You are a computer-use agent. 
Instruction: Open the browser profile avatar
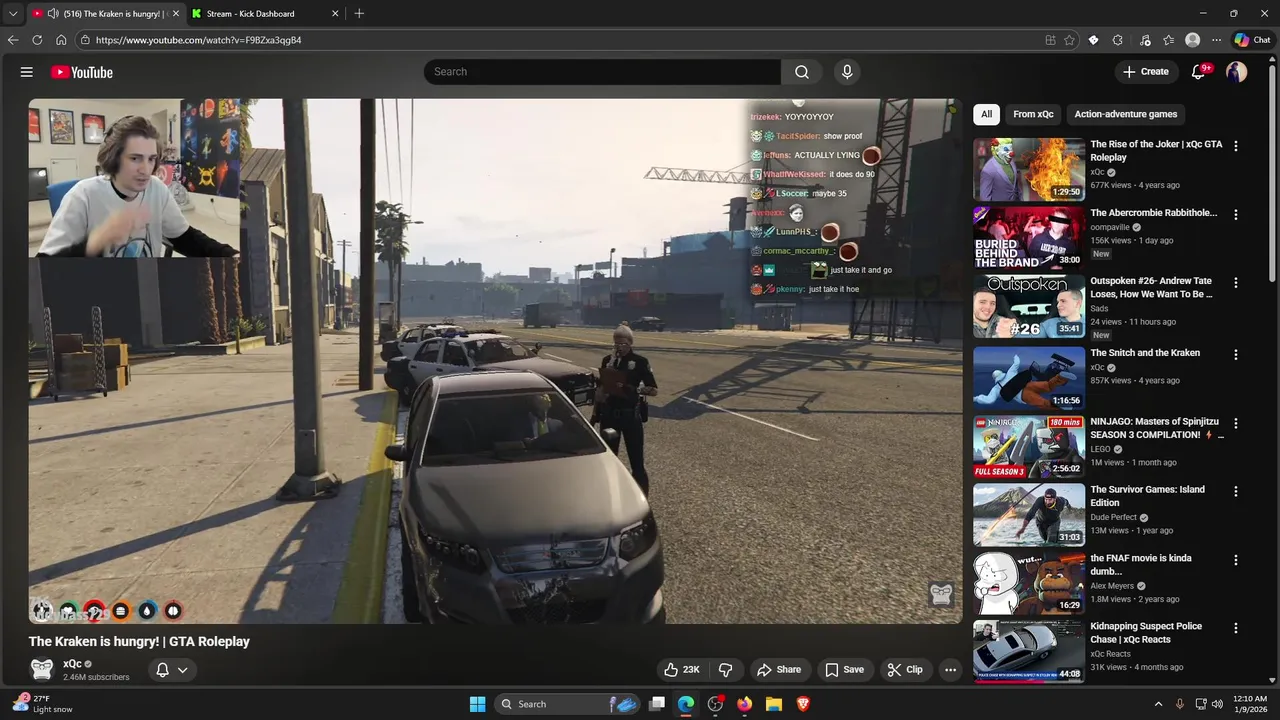point(1192,40)
